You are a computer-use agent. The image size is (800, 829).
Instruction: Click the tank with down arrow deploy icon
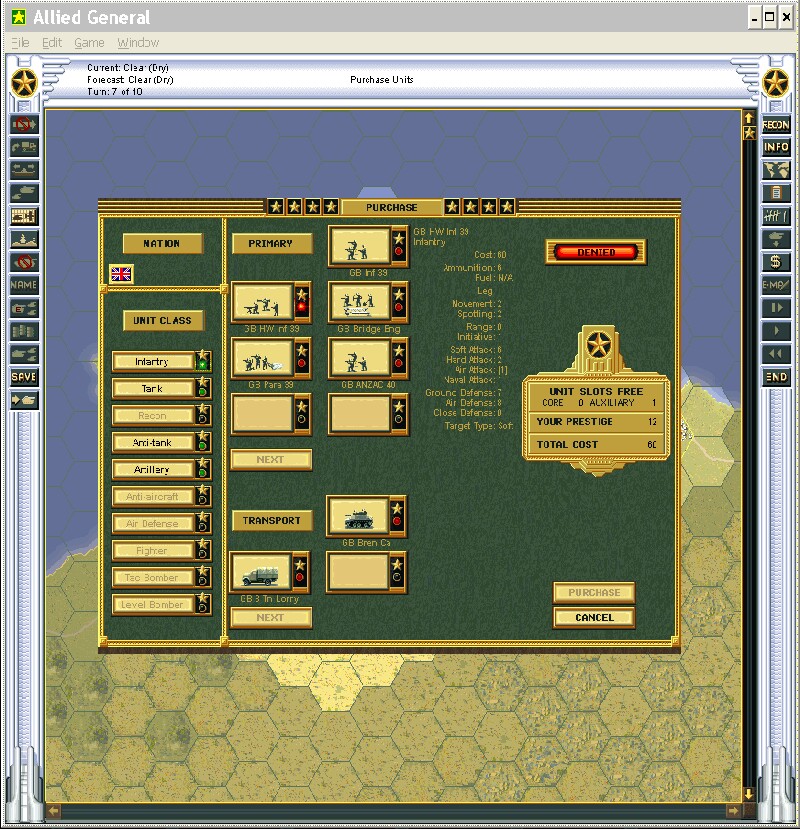tap(776, 239)
